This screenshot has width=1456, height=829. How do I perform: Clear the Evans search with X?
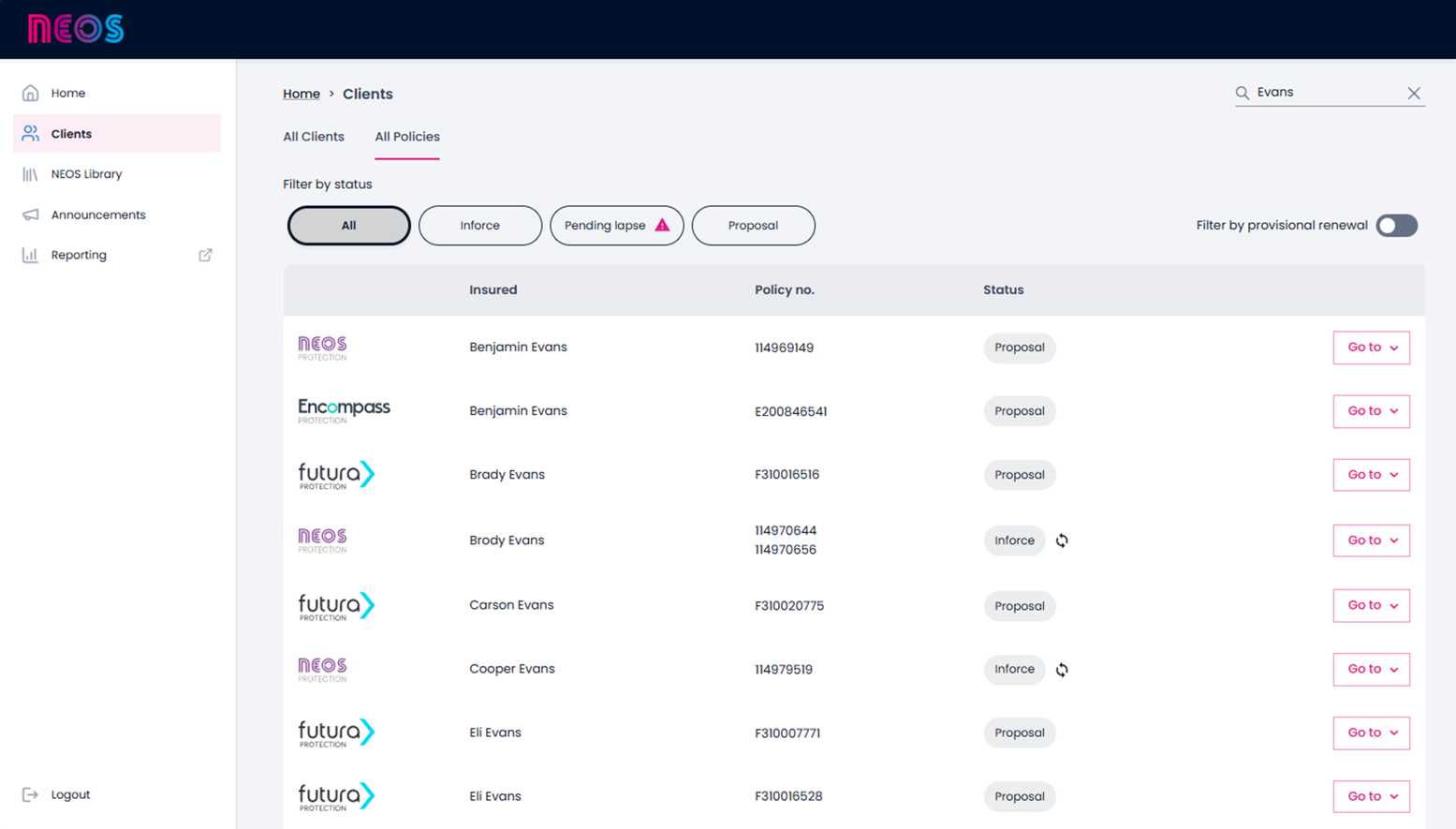(1414, 93)
